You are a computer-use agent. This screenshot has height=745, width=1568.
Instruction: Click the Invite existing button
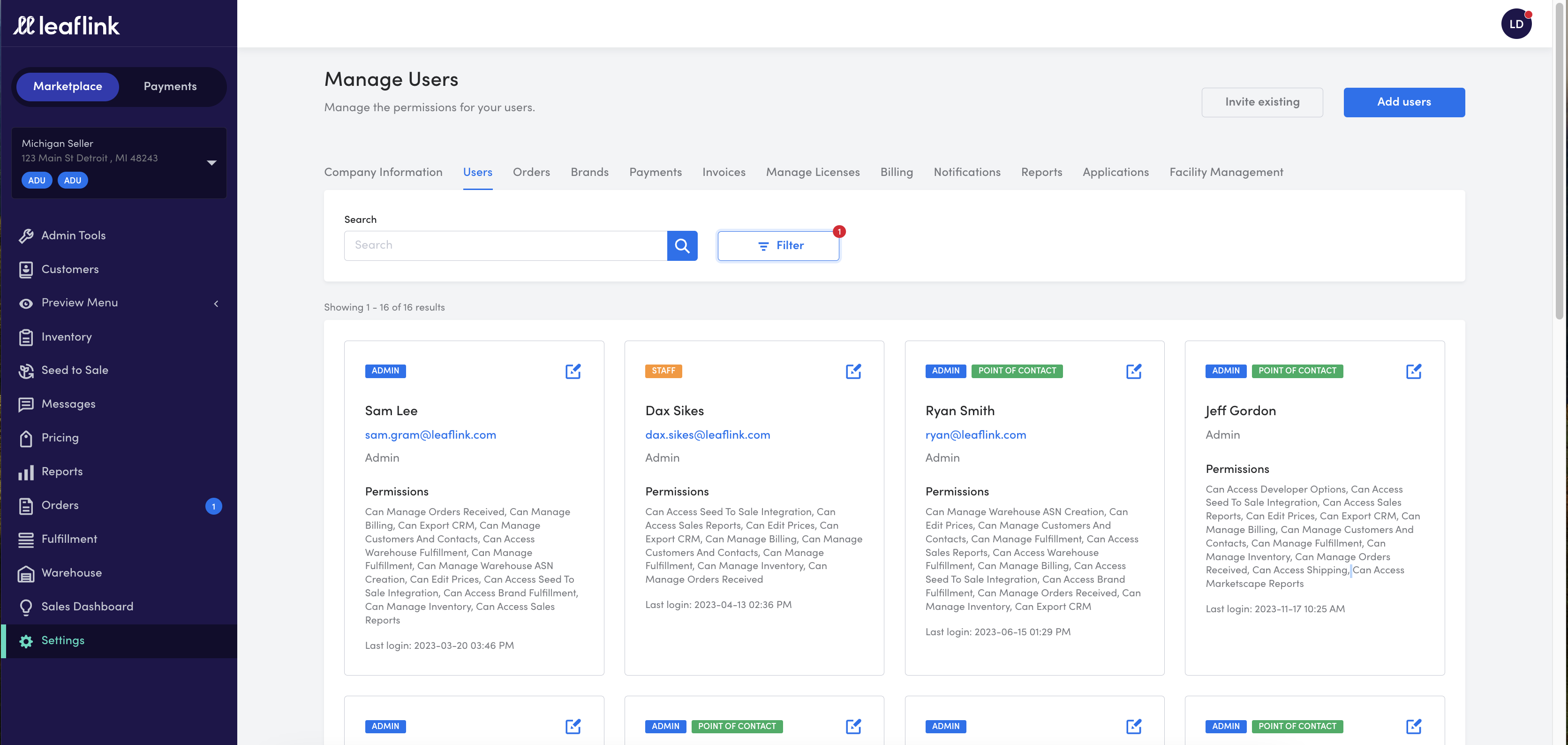[1262, 102]
